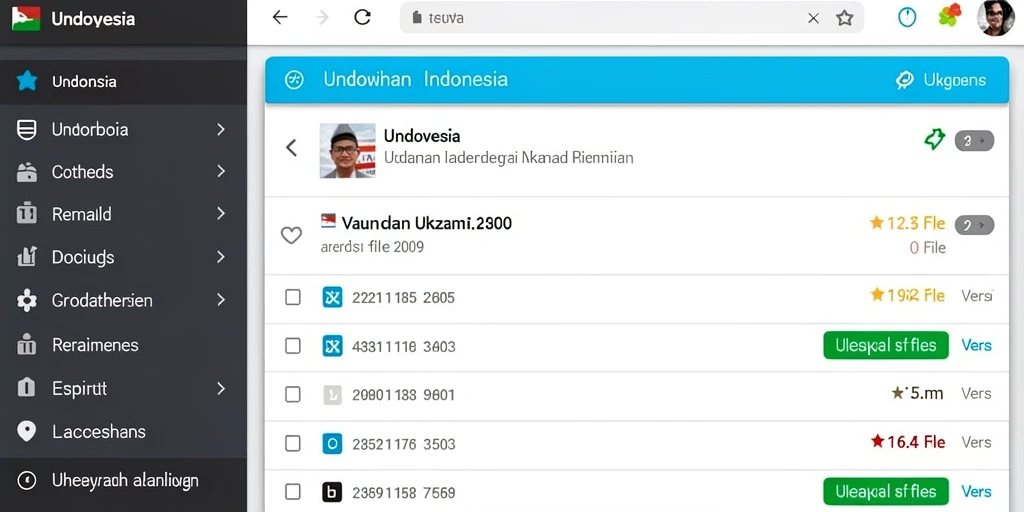1024x512 pixels.
Task: Click green Uleakal sfles button on row 4331
Action: [886, 345]
